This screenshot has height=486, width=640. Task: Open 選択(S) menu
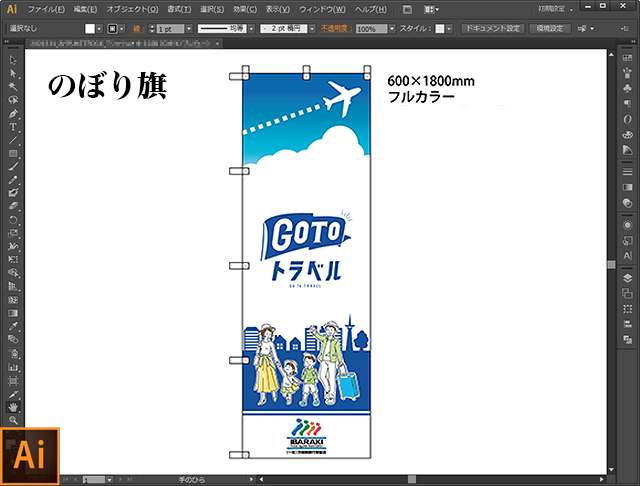click(212, 9)
